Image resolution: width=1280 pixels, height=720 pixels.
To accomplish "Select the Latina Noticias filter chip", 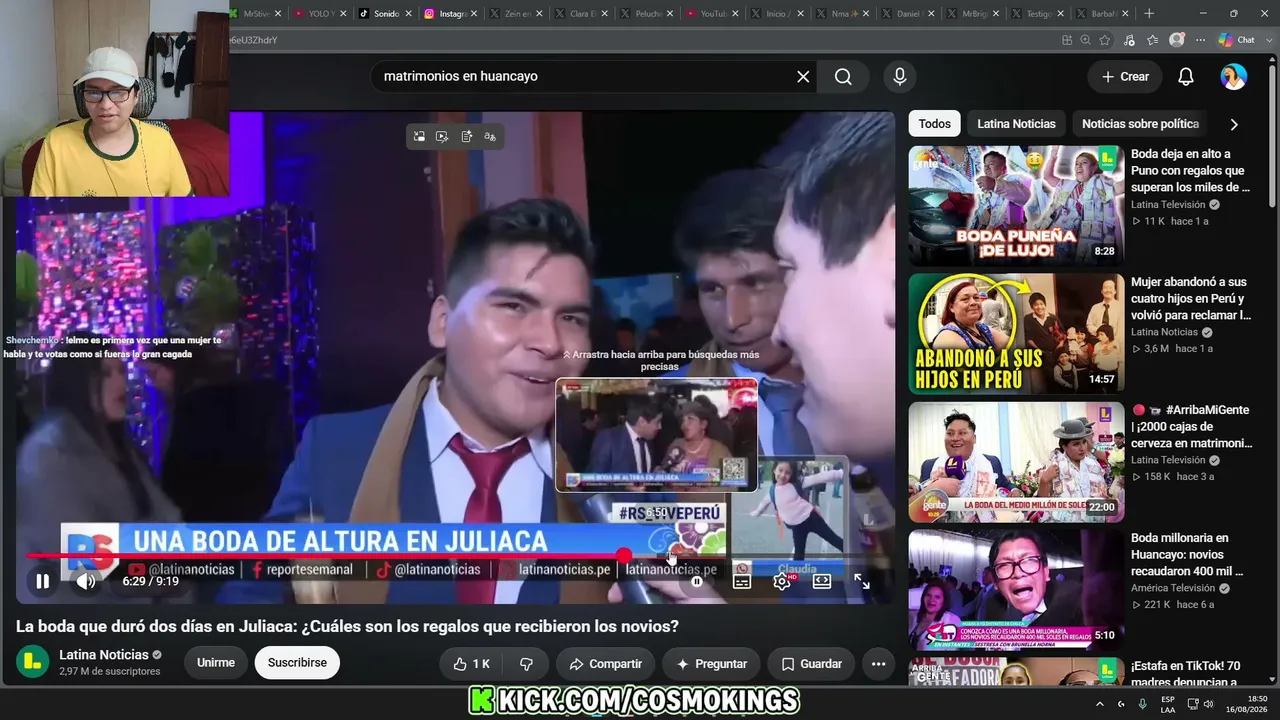I will point(1016,124).
